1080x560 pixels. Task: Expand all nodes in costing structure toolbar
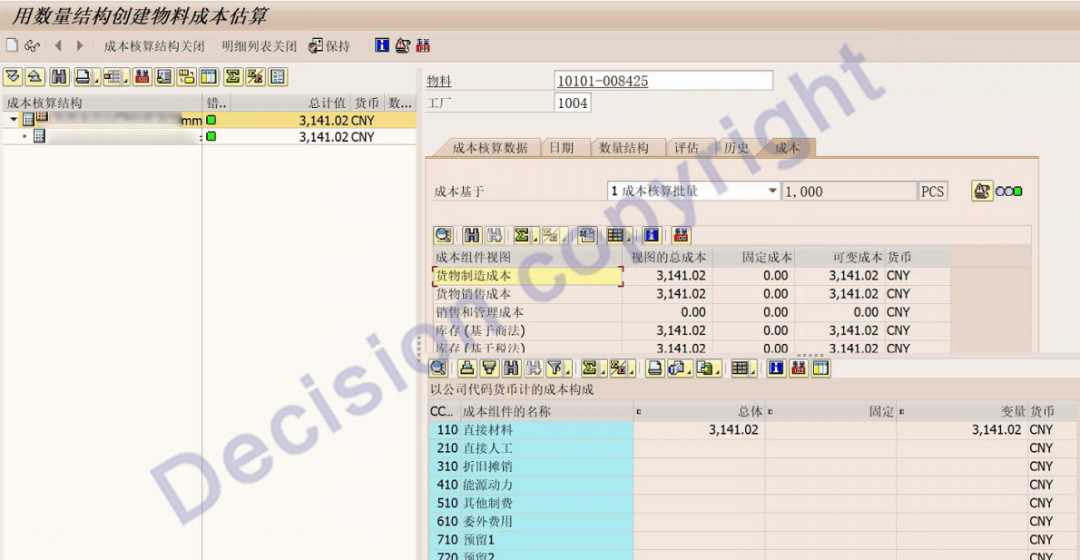click(13, 77)
